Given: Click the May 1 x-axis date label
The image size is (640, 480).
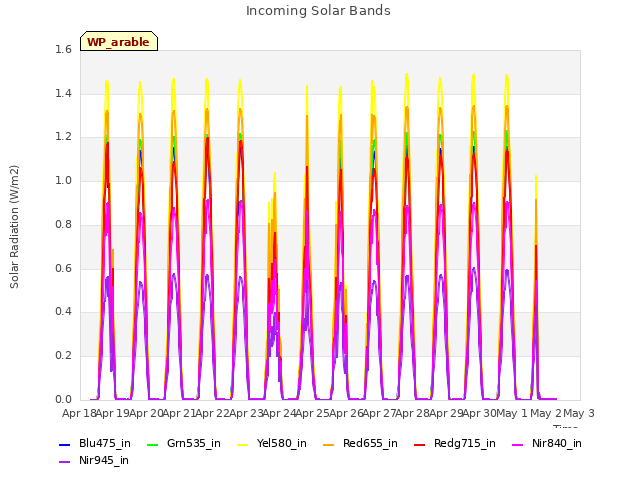Looking at the screenshot, I should (x=512, y=413).
